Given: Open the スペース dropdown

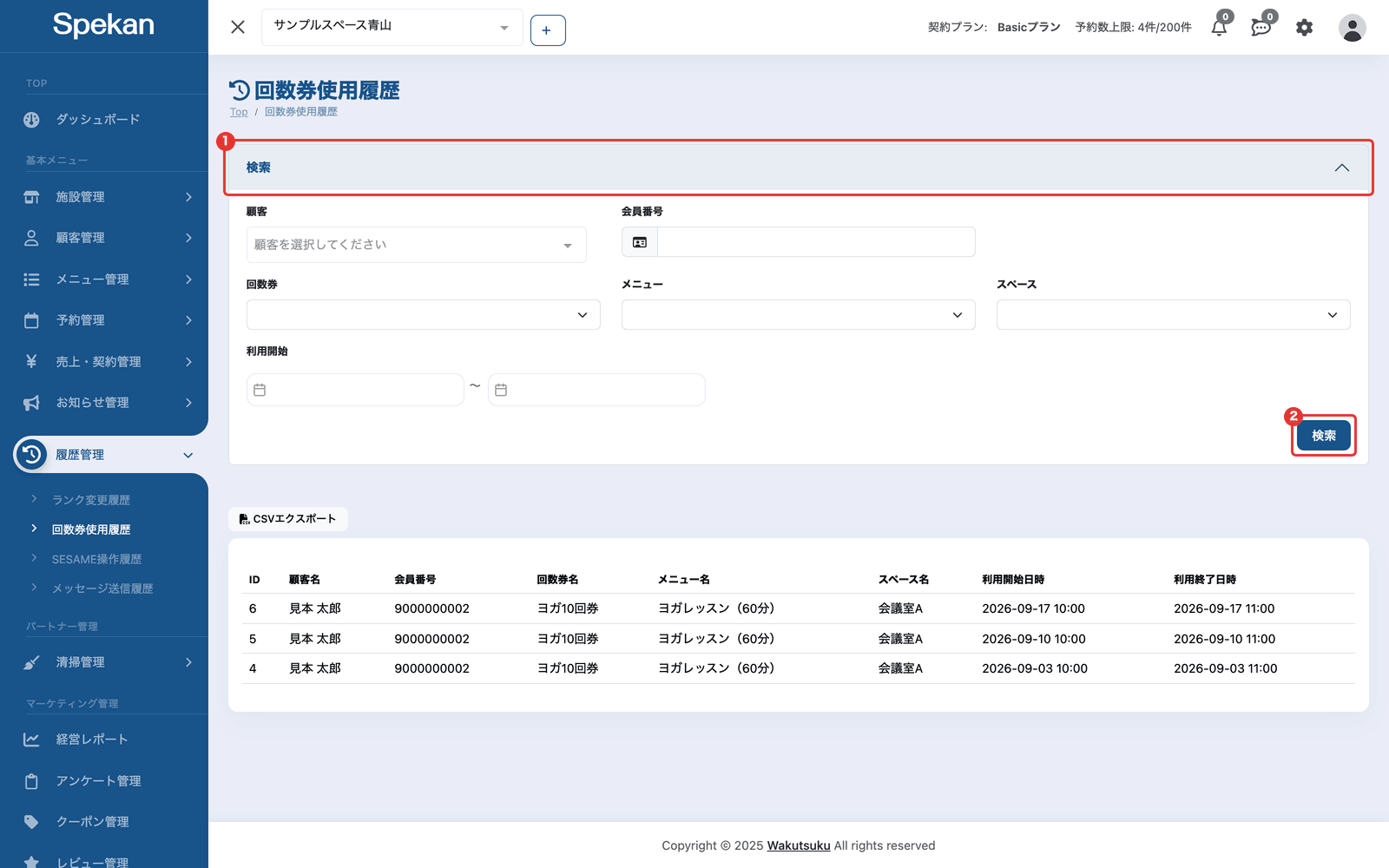Looking at the screenshot, I should tap(1174, 315).
